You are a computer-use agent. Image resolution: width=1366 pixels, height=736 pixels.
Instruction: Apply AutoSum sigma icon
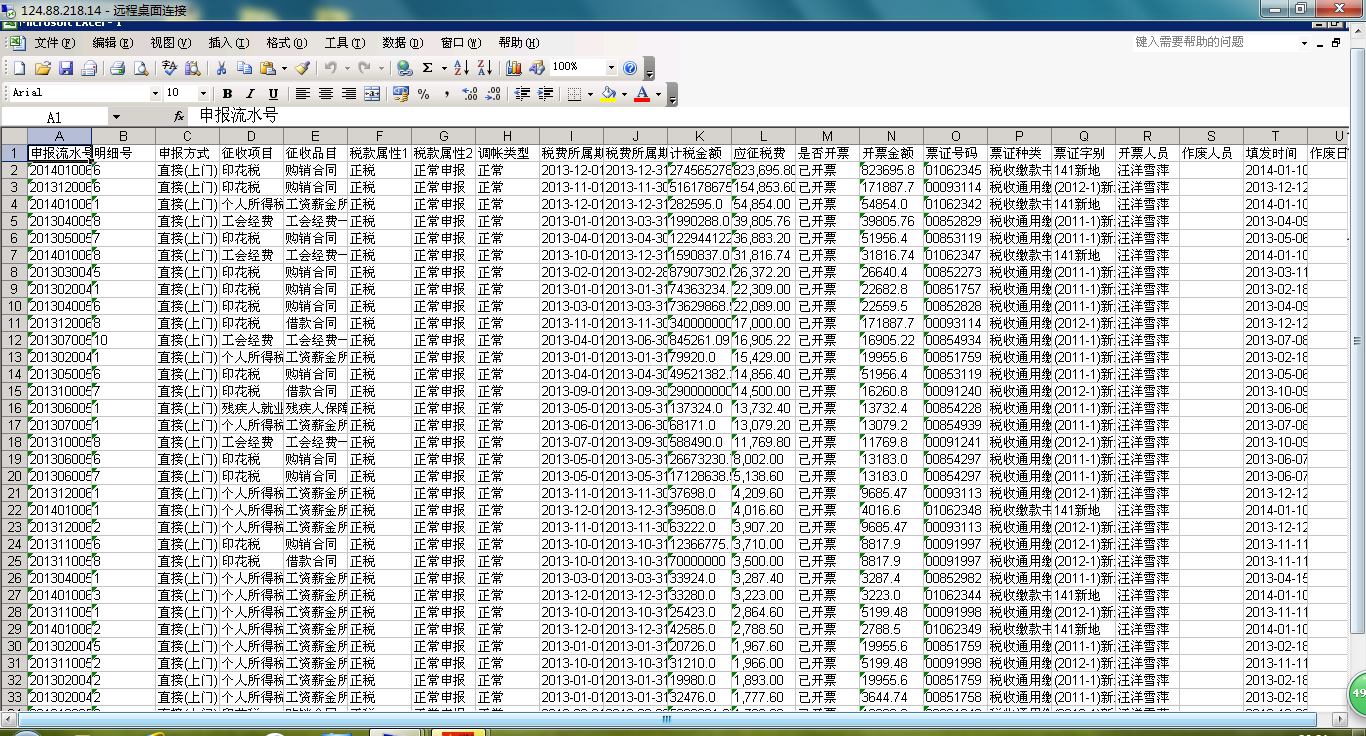tap(428, 68)
